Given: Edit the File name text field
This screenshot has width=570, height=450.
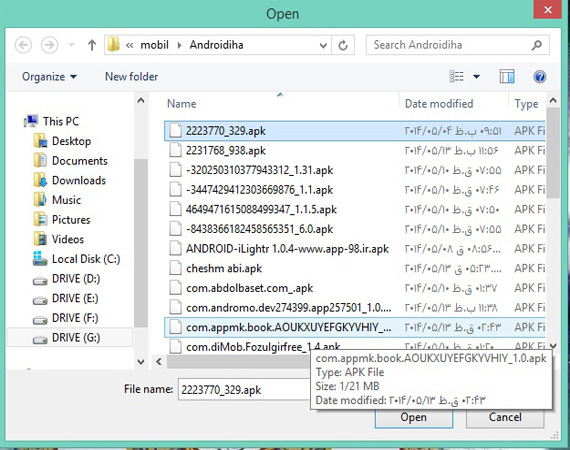Looking at the screenshot, I should (x=244, y=390).
